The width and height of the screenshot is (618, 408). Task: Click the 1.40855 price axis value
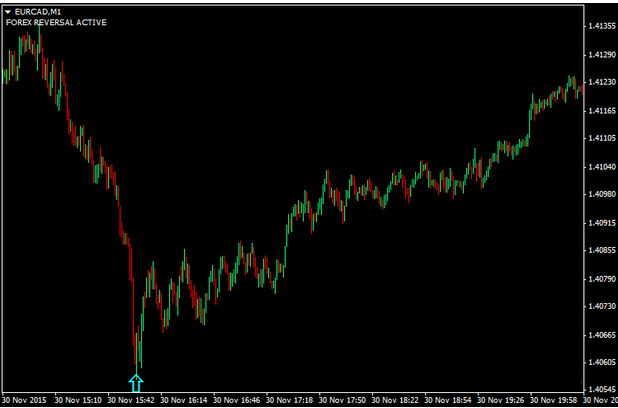[600, 251]
